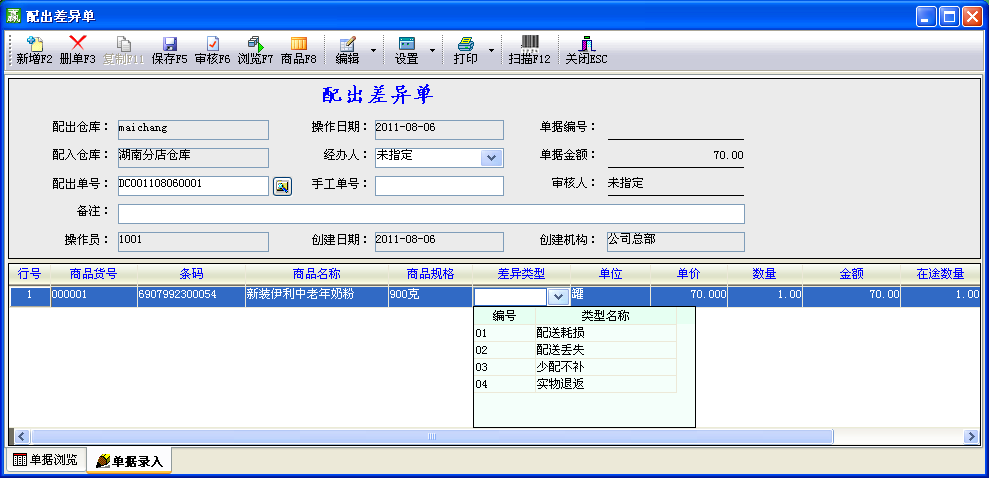Click the product code cell 000001
The height and width of the screenshot is (478, 989).
click(93, 296)
